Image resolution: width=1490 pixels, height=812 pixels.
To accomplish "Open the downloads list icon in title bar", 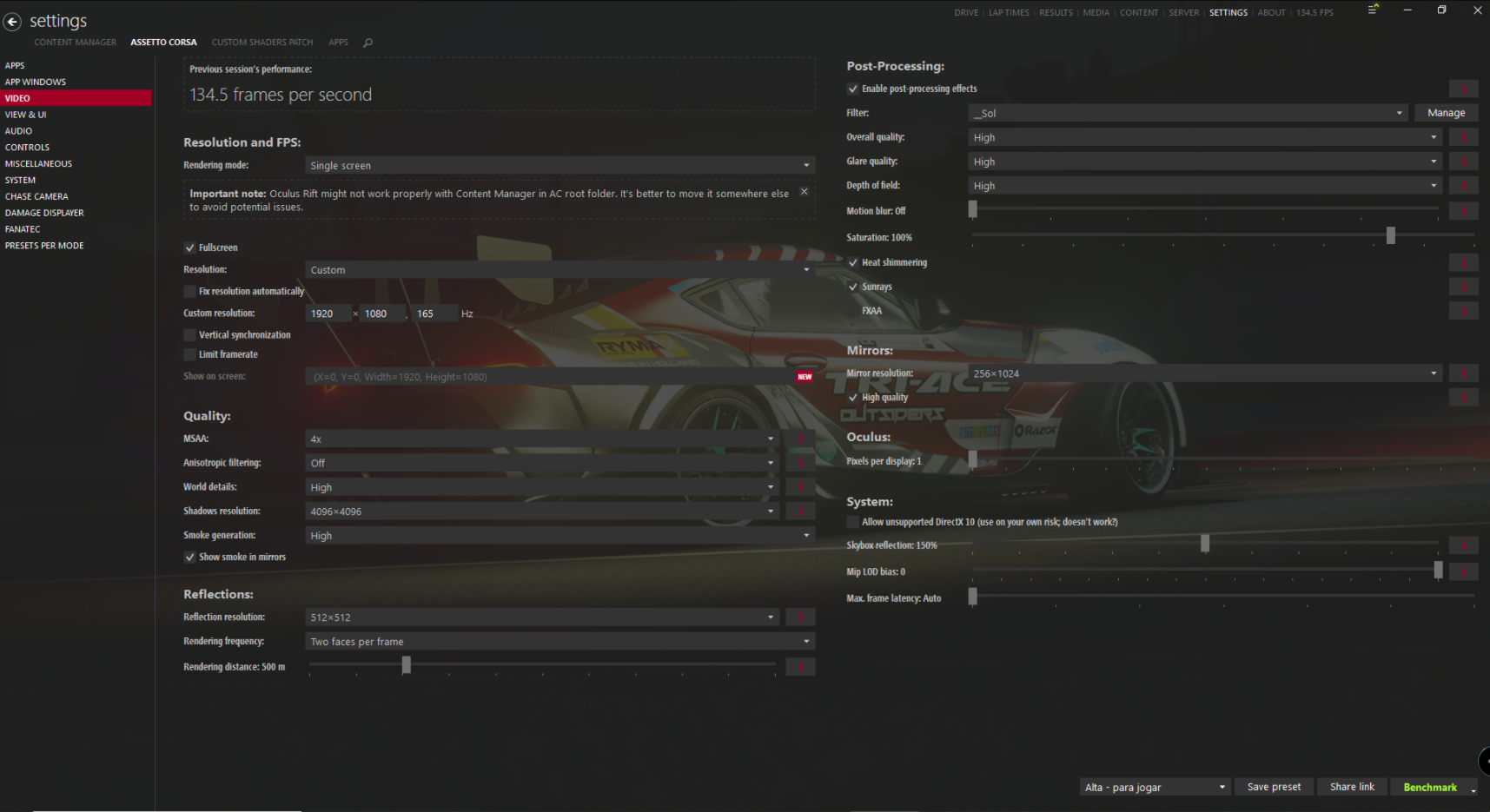I will tap(1373, 10).
